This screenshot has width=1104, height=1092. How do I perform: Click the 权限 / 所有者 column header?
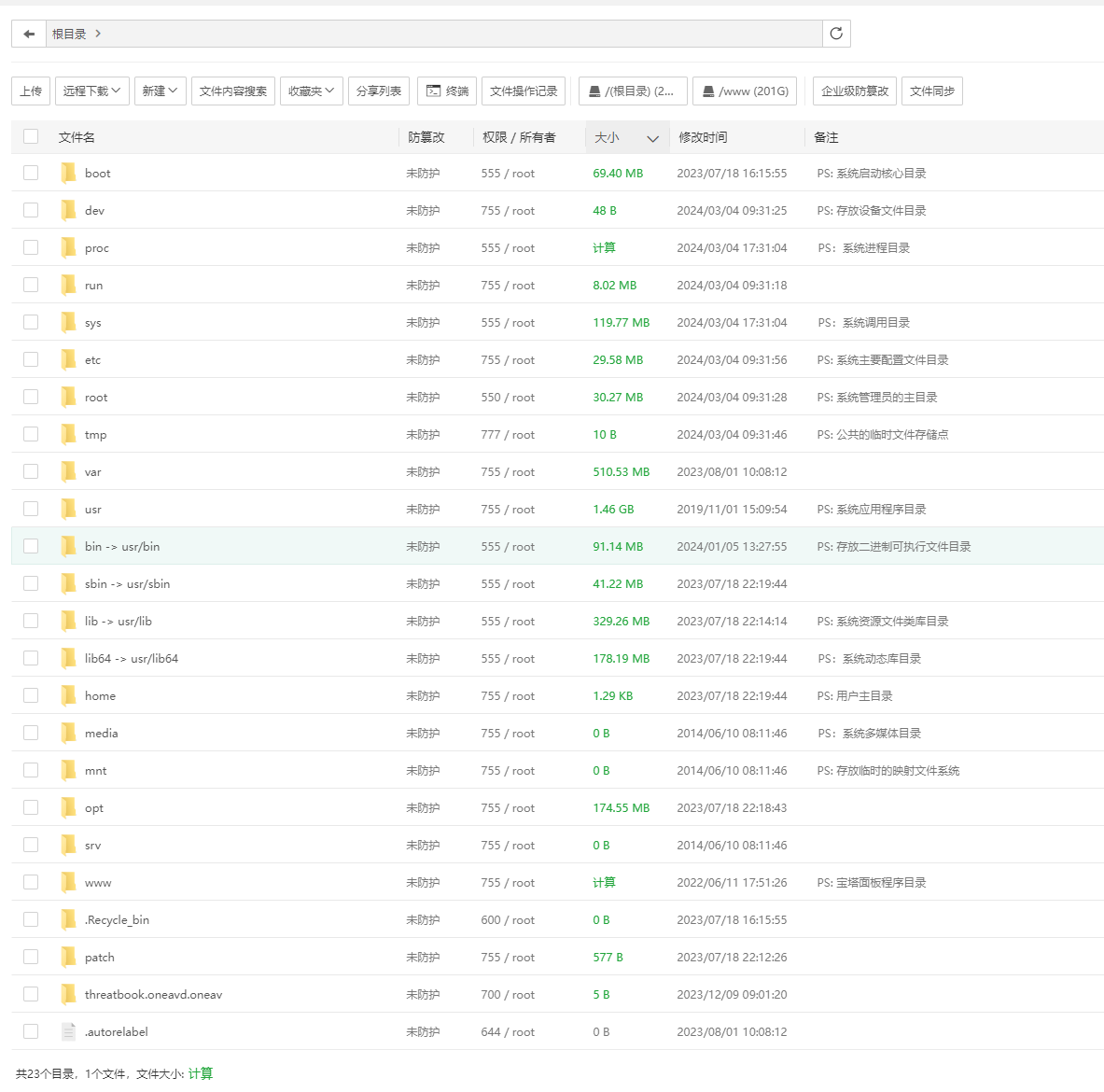click(x=519, y=137)
